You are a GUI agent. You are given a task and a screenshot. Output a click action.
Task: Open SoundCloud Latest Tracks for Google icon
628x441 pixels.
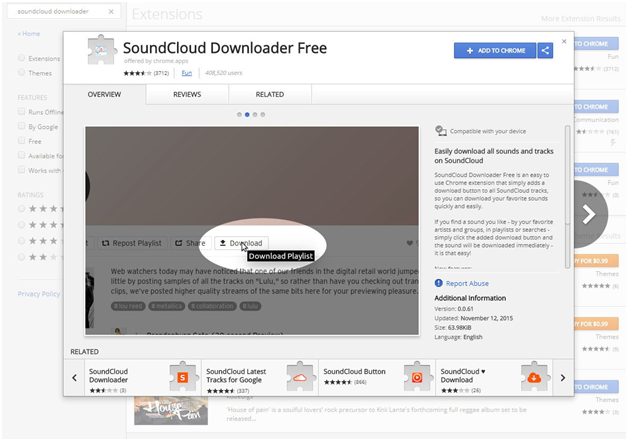300,377
